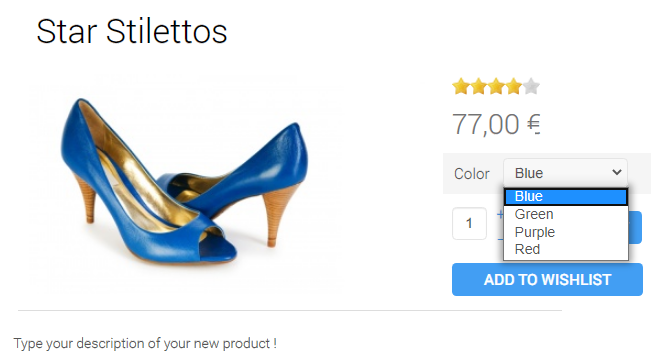Image resolution: width=659 pixels, height=363 pixels.
Task: Click the Star Stilettos product title
Action: pyautogui.click(x=132, y=32)
